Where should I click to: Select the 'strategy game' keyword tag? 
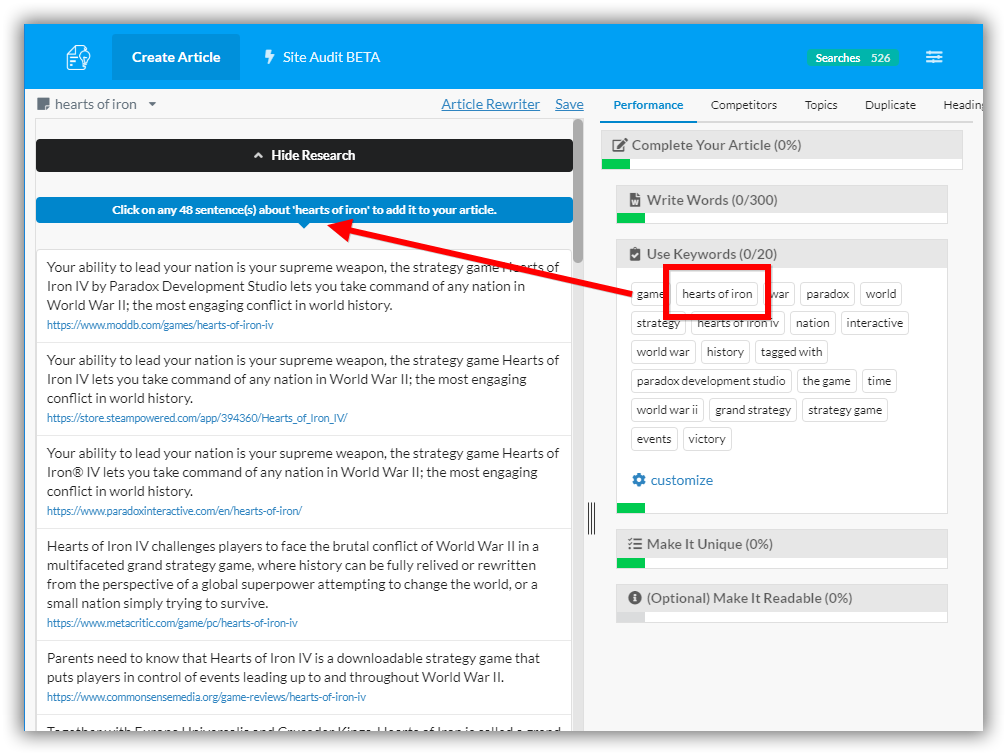pos(845,410)
